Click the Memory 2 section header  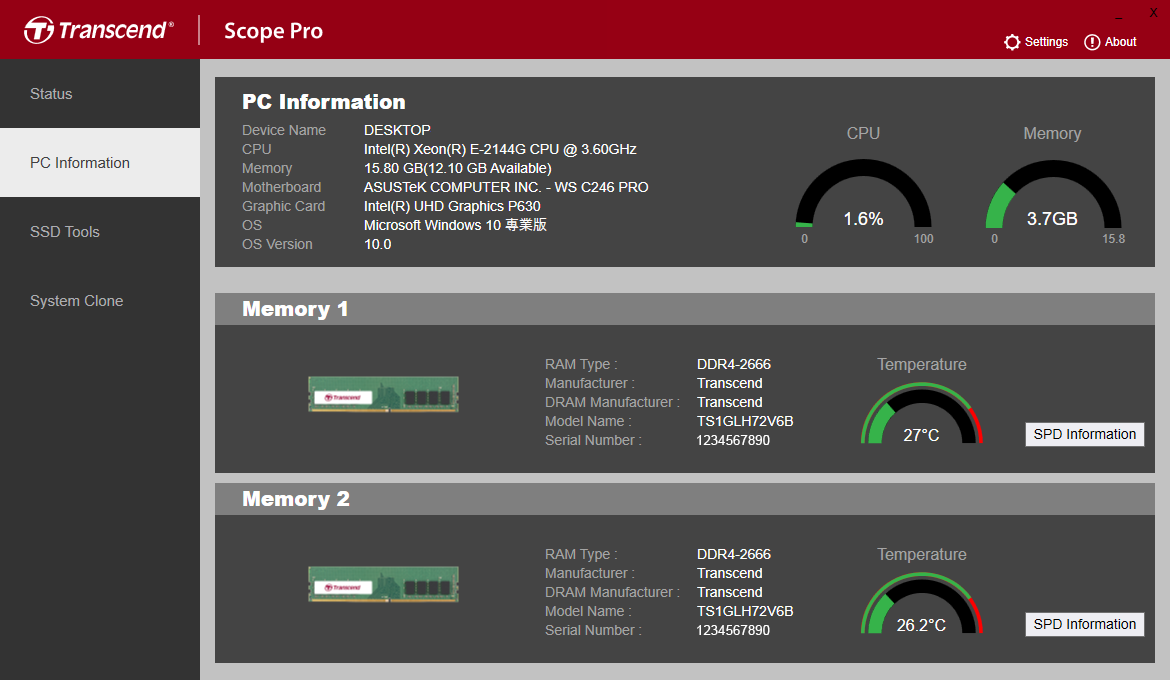pos(685,499)
